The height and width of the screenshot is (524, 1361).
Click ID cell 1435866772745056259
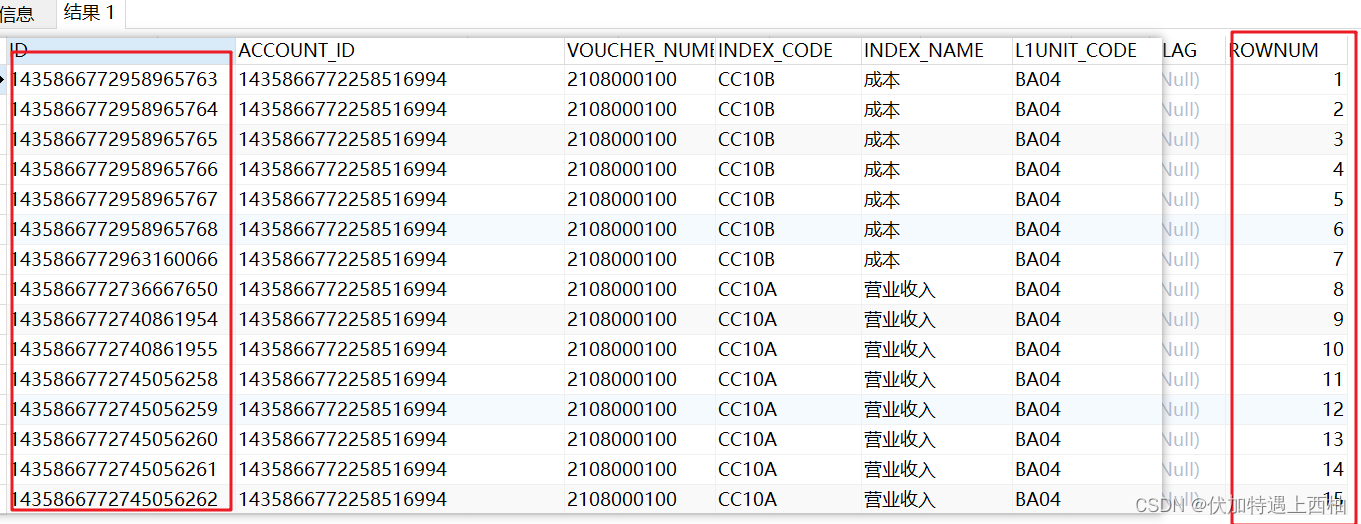tap(122, 409)
